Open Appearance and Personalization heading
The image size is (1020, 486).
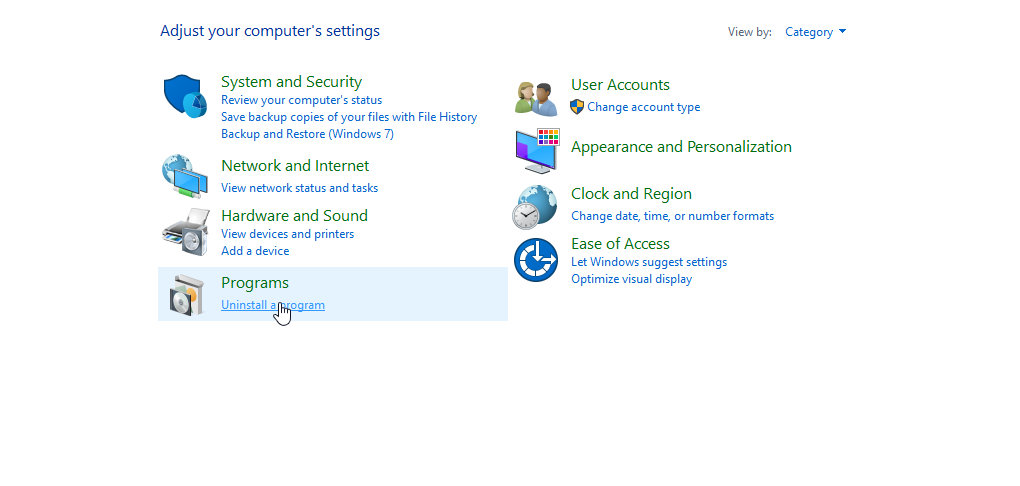[681, 147]
